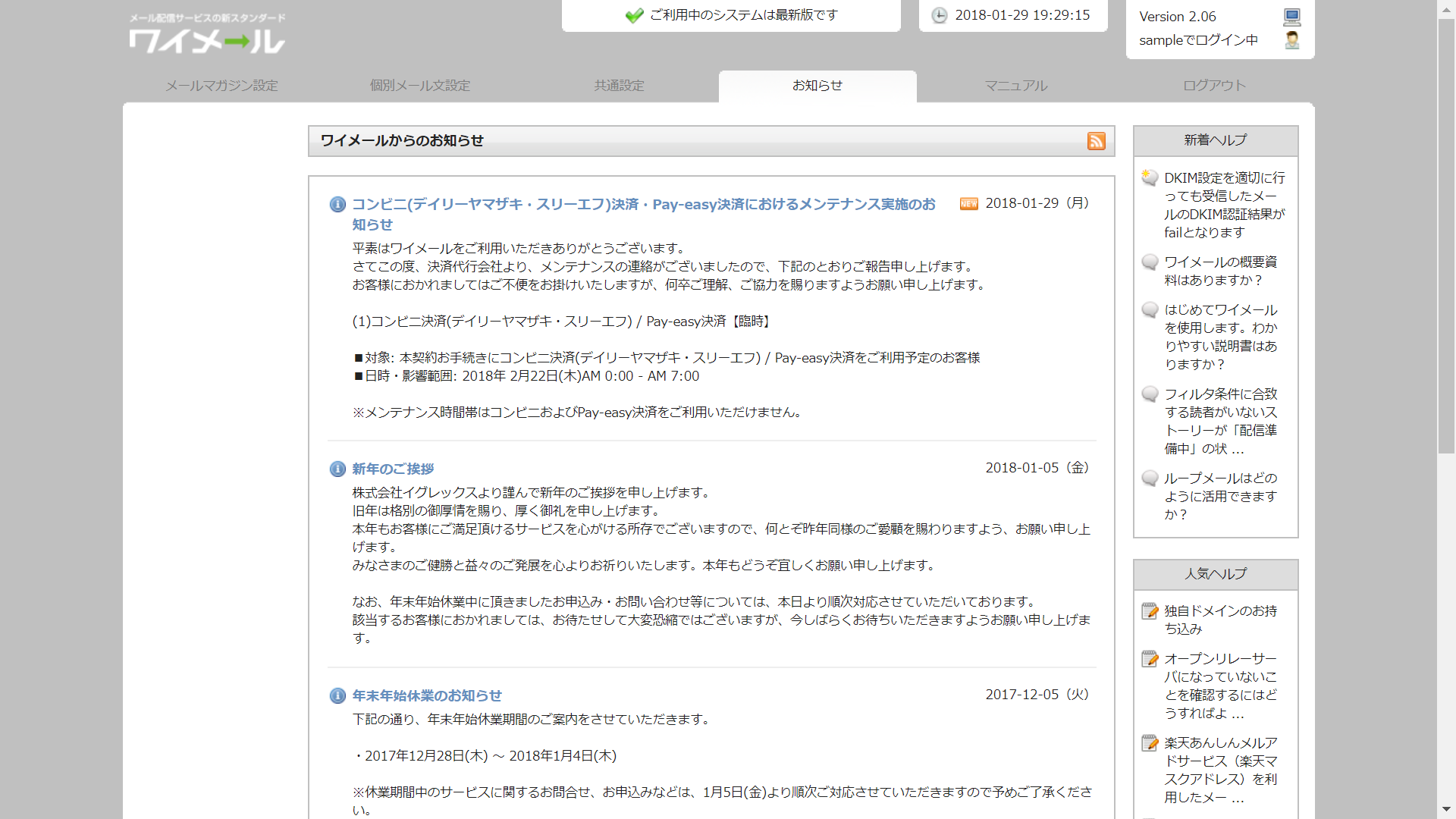This screenshot has height=819, width=1456.
Task: Open the 新年のご挨拶 announcement title
Action: 393,469
